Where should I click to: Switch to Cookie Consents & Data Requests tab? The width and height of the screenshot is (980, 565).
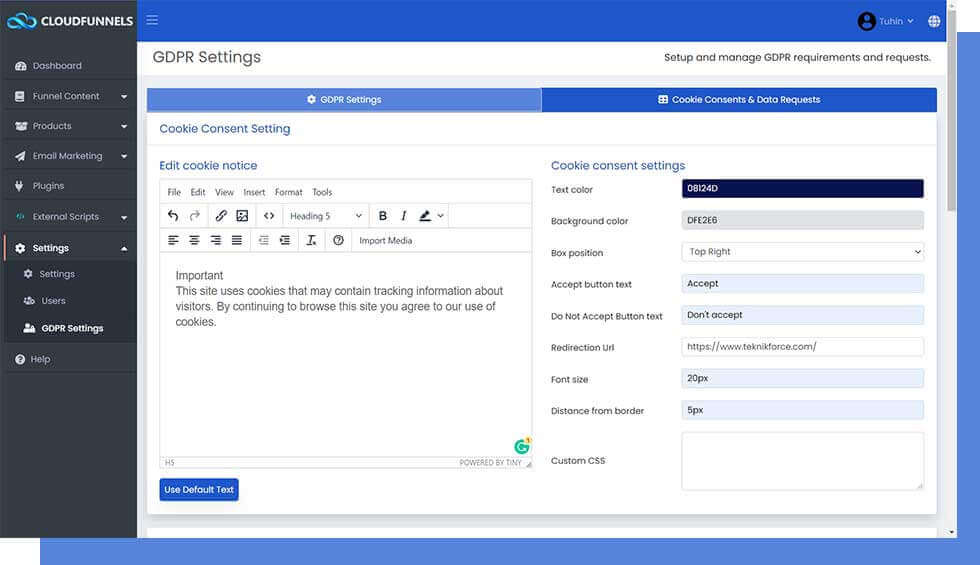[739, 100]
